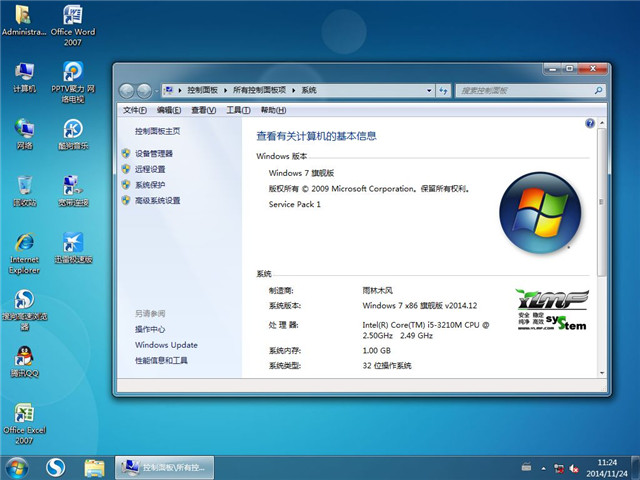The image size is (640, 480).
Task: Open 操作中心 link
Action: (x=150, y=329)
